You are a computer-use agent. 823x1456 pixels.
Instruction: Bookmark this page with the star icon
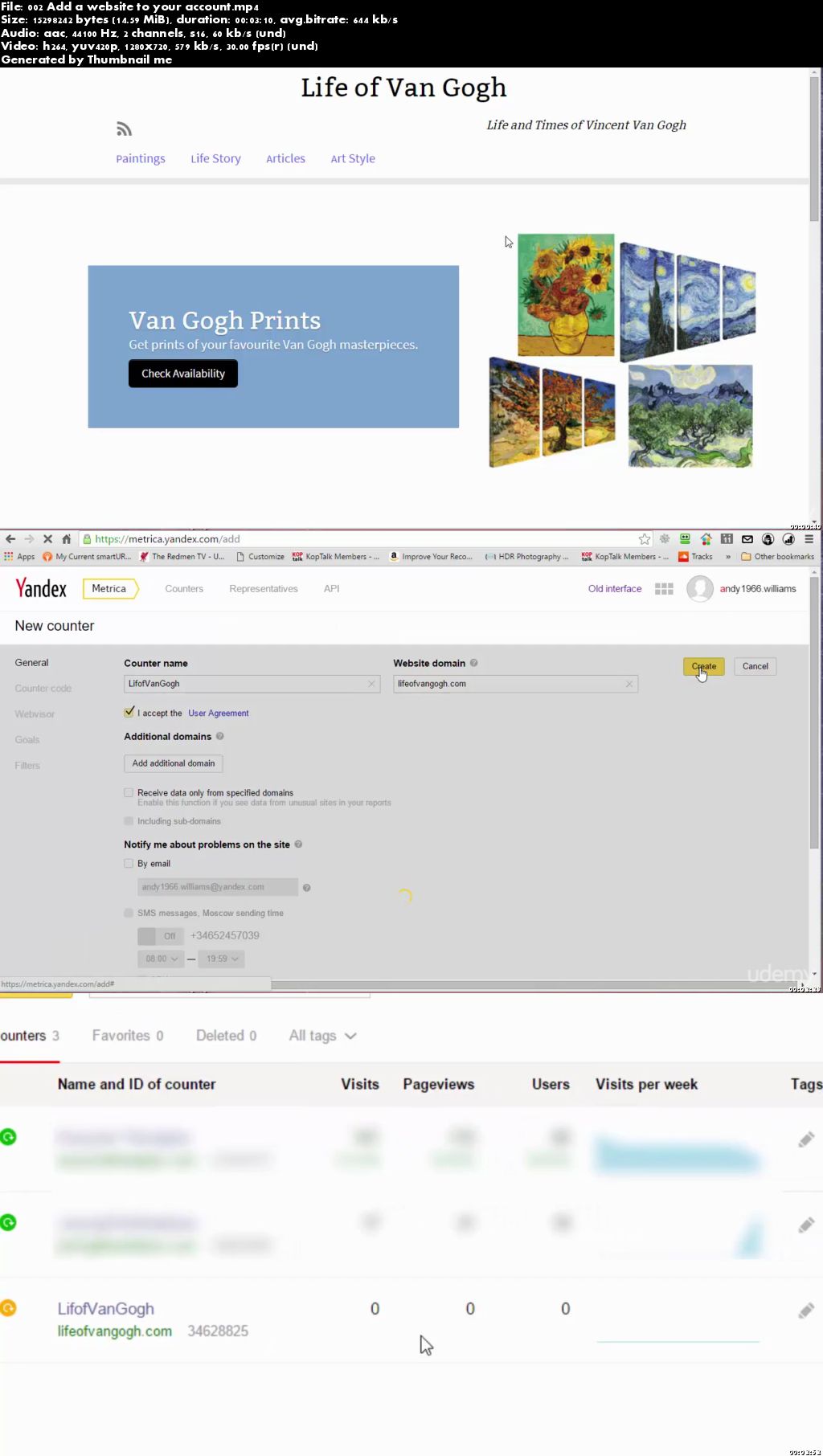[x=645, y=539]
